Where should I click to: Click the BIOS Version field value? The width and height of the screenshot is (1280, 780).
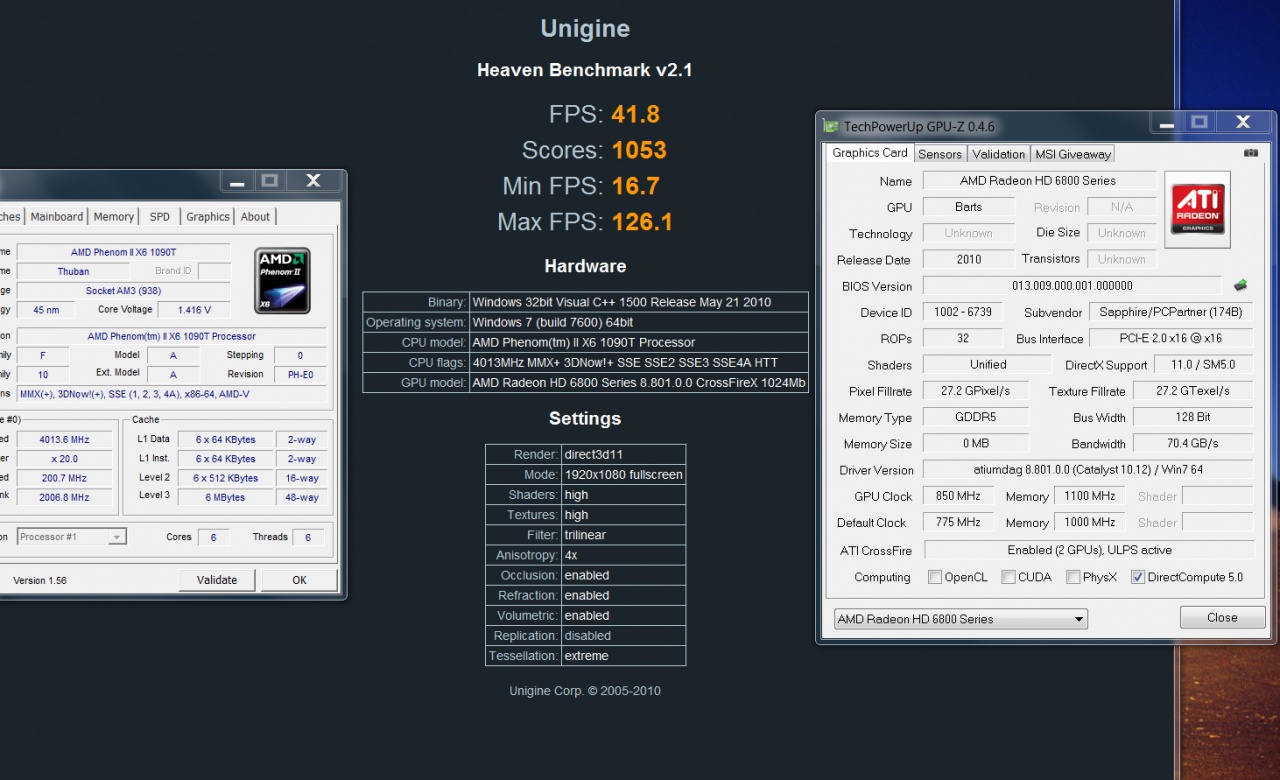(1071, 286)
